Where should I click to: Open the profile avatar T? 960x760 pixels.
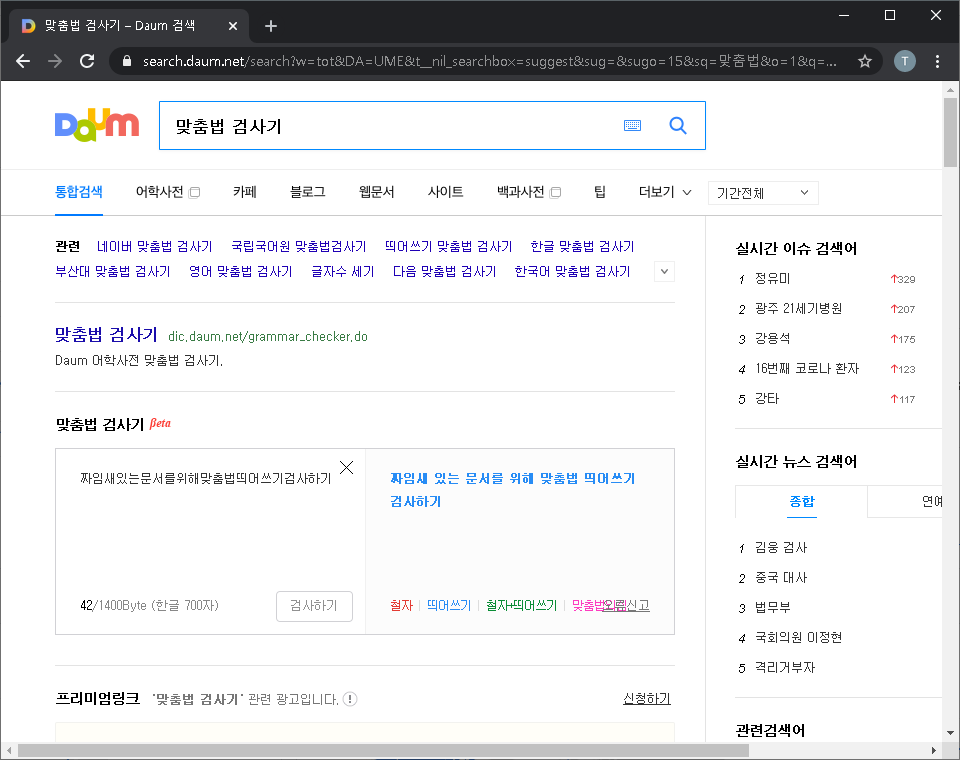904,61
